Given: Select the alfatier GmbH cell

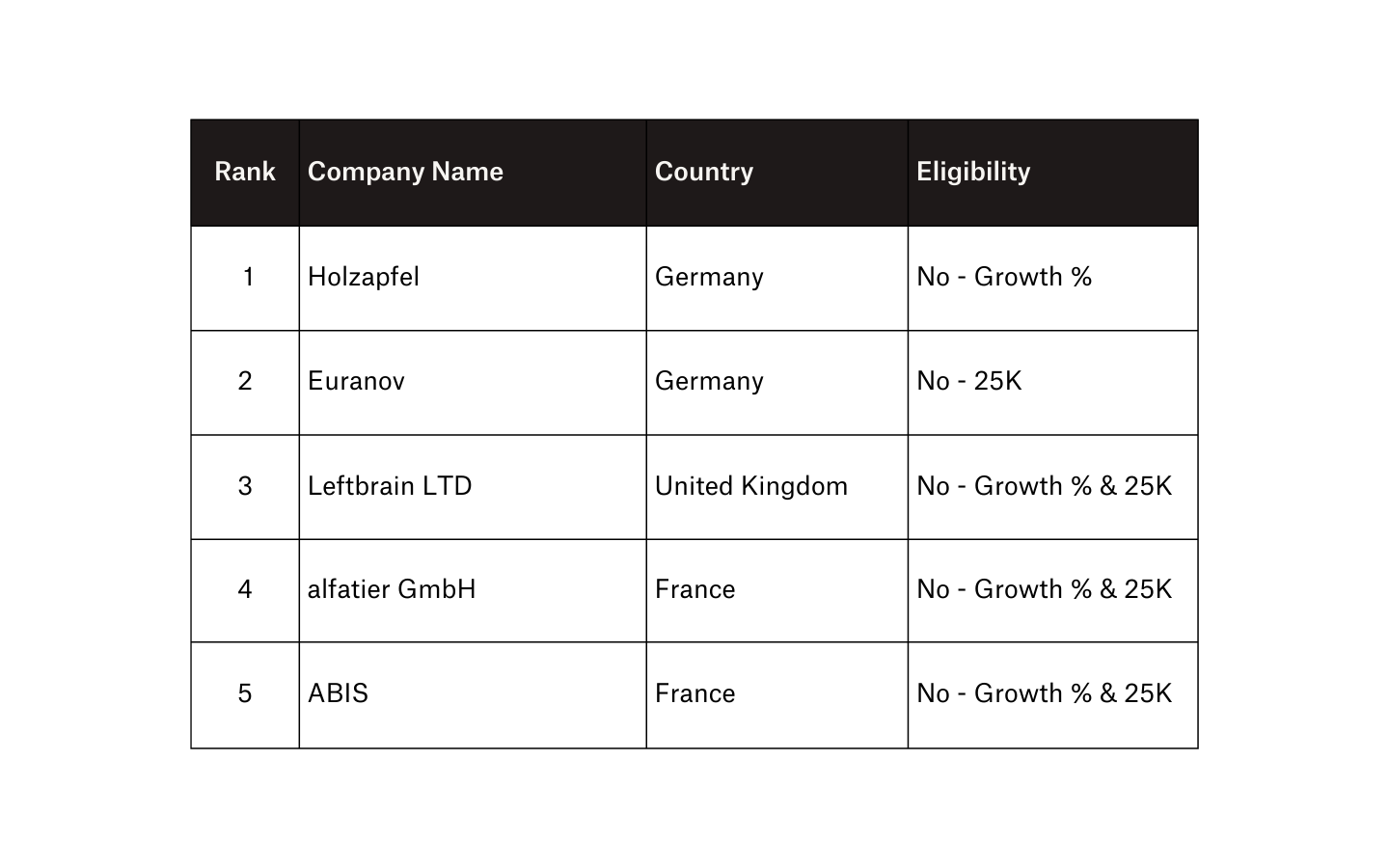Looking at the screenshot, I should tap(392, 589).
